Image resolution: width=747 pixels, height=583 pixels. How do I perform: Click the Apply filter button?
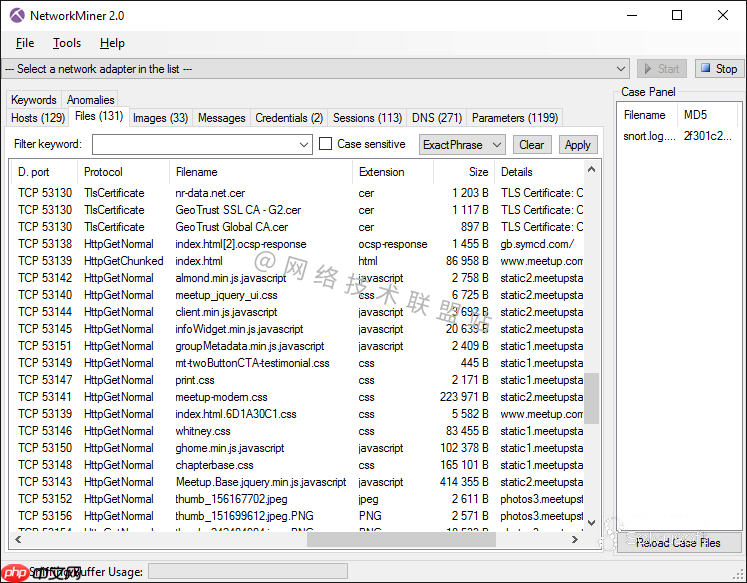click(x=577, y=145)
